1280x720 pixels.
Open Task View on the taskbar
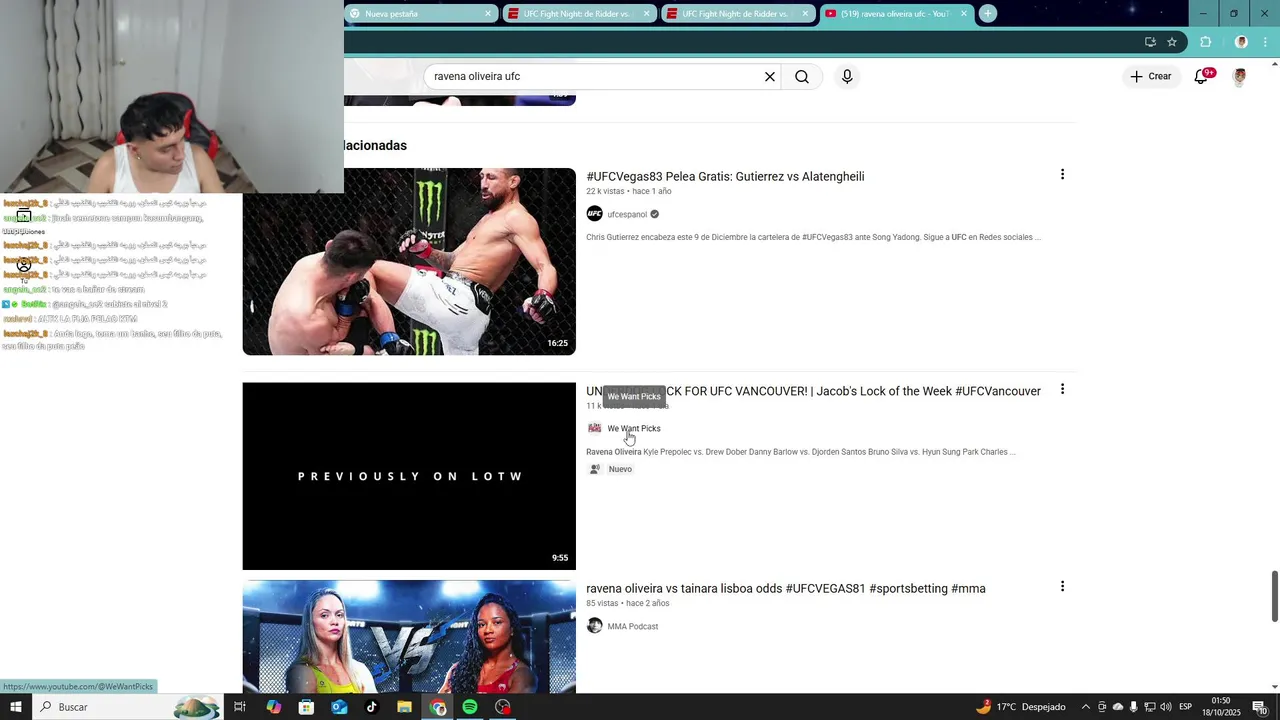(240, 707)
